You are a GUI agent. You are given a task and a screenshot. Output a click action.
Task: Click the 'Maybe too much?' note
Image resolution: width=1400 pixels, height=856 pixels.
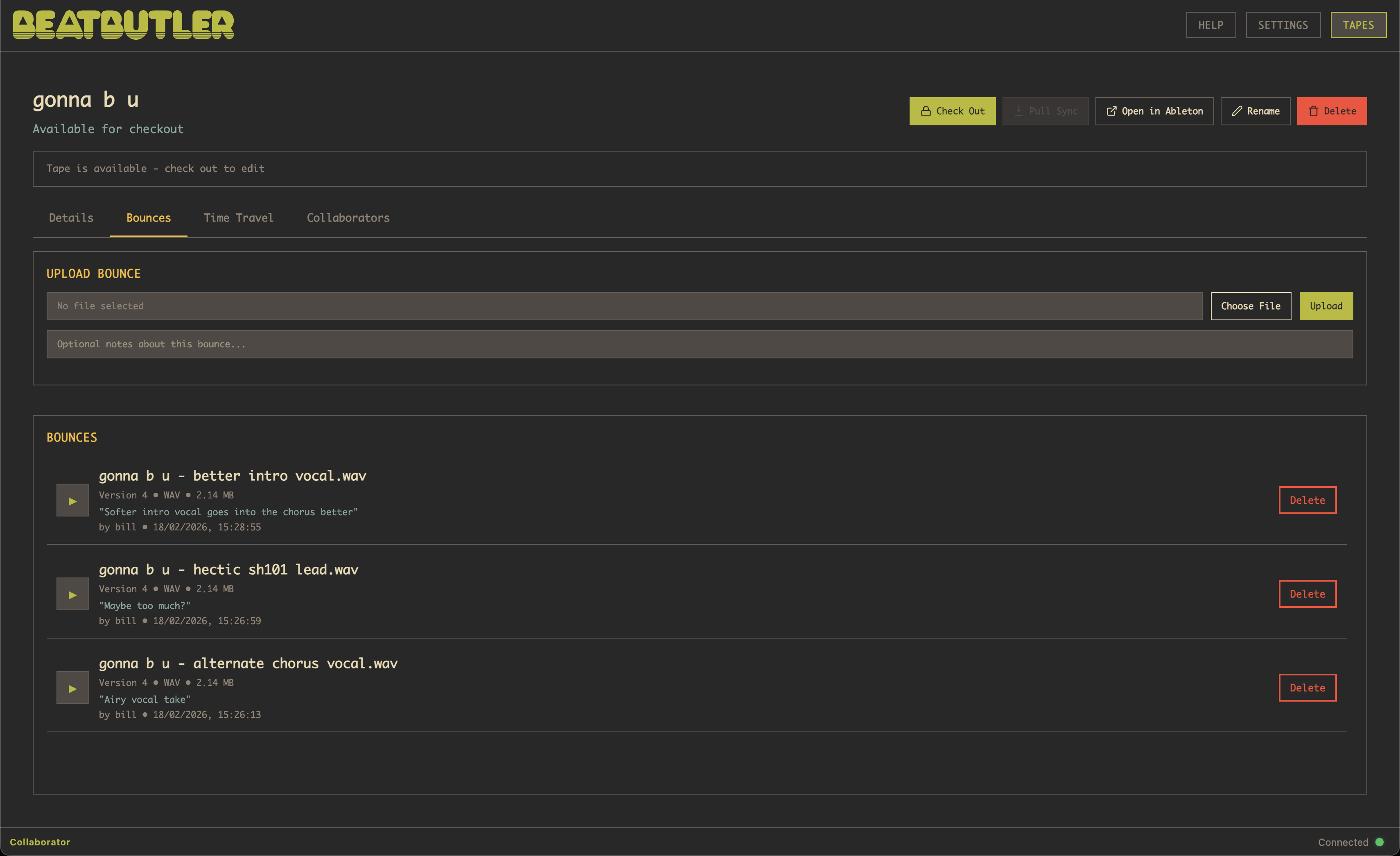click(x=145, y=606)
